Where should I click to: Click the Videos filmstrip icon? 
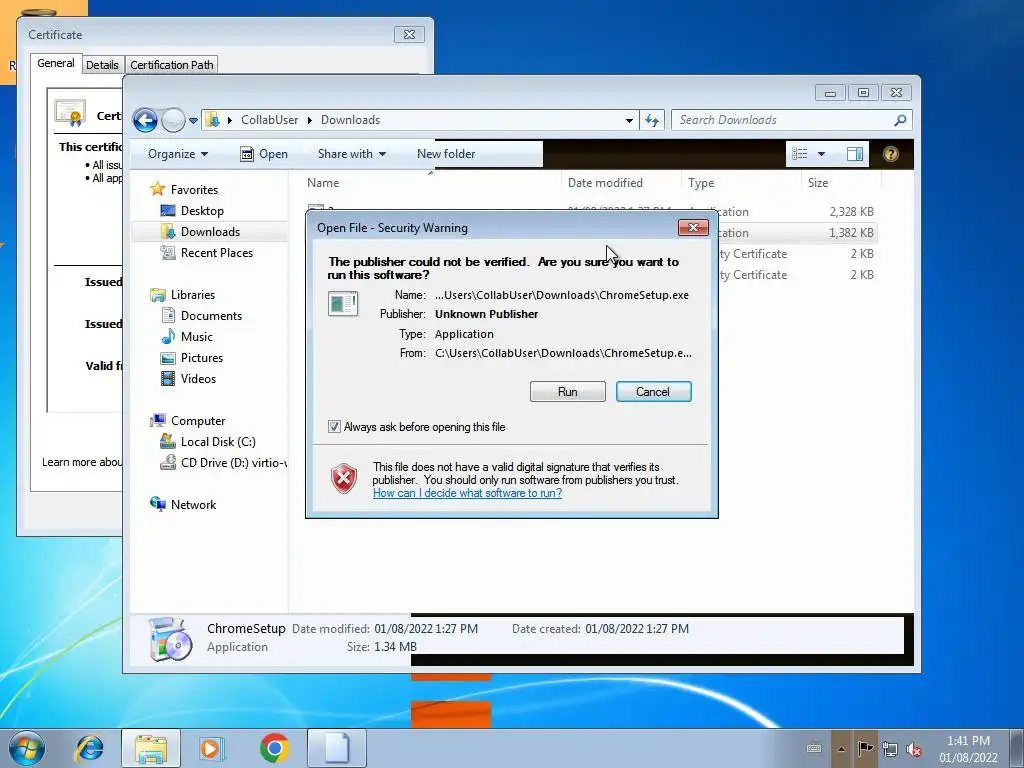[168, 379]
